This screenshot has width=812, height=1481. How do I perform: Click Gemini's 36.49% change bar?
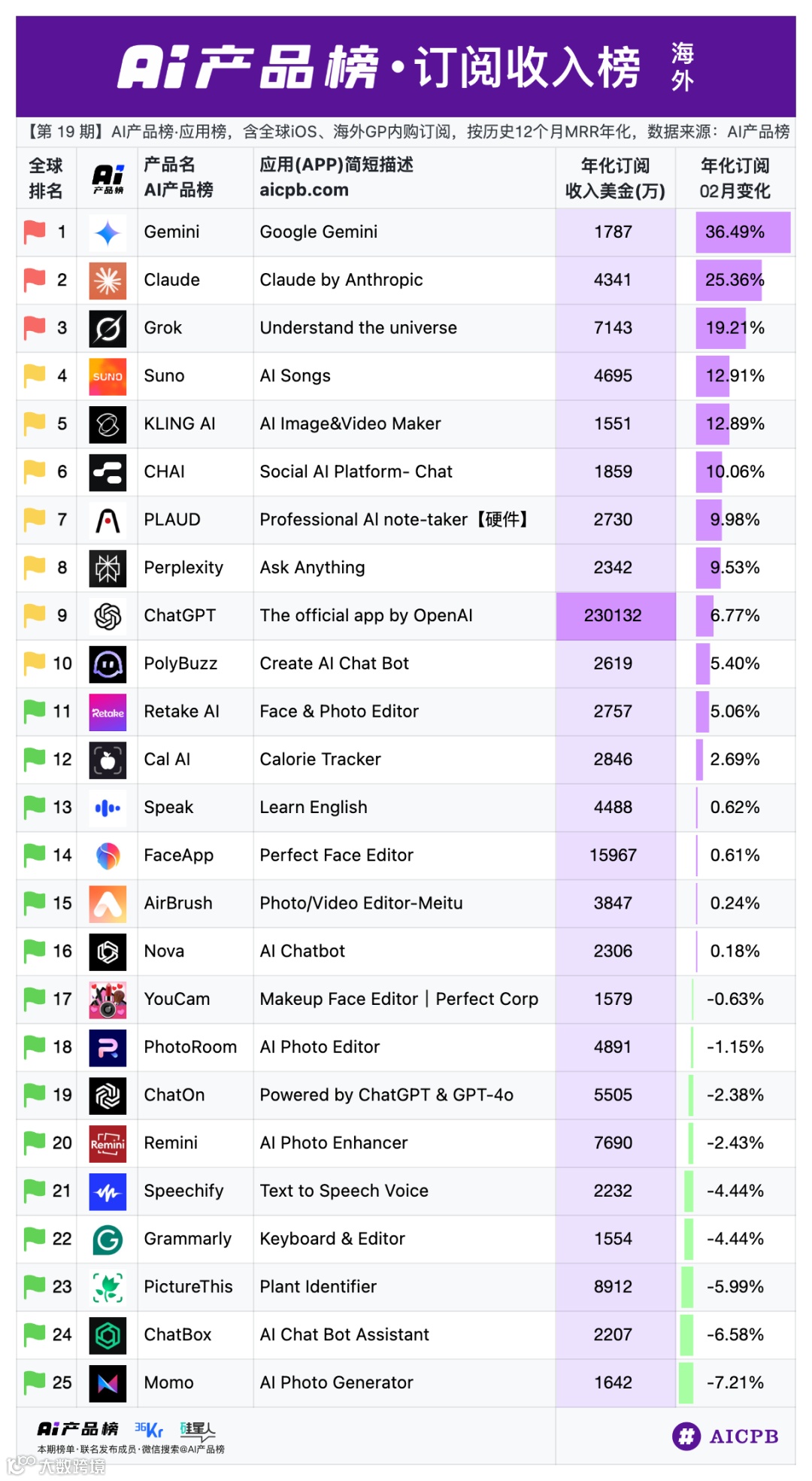pos(743,232)
